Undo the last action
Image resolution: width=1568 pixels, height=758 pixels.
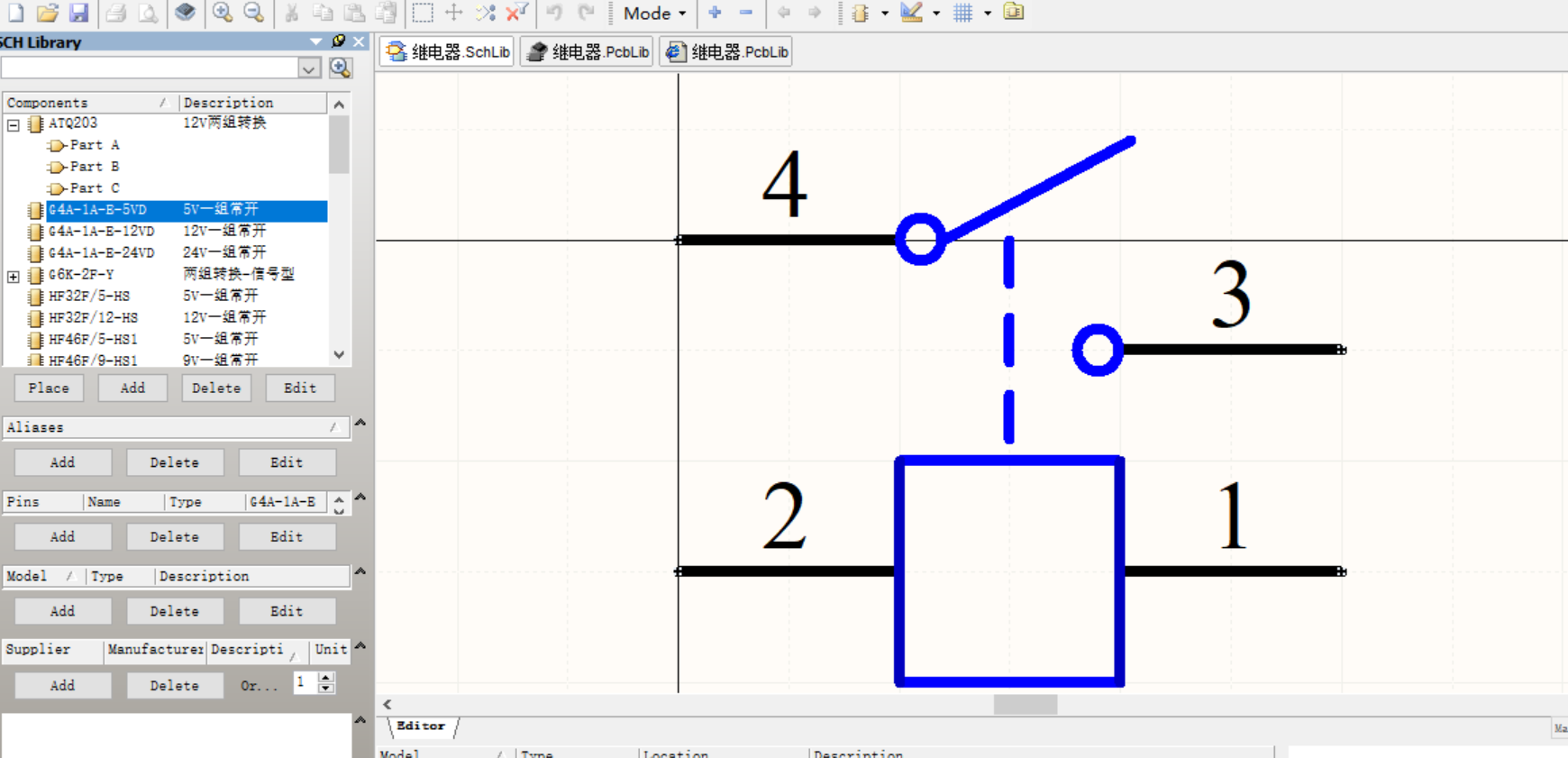tap(554, 13)
